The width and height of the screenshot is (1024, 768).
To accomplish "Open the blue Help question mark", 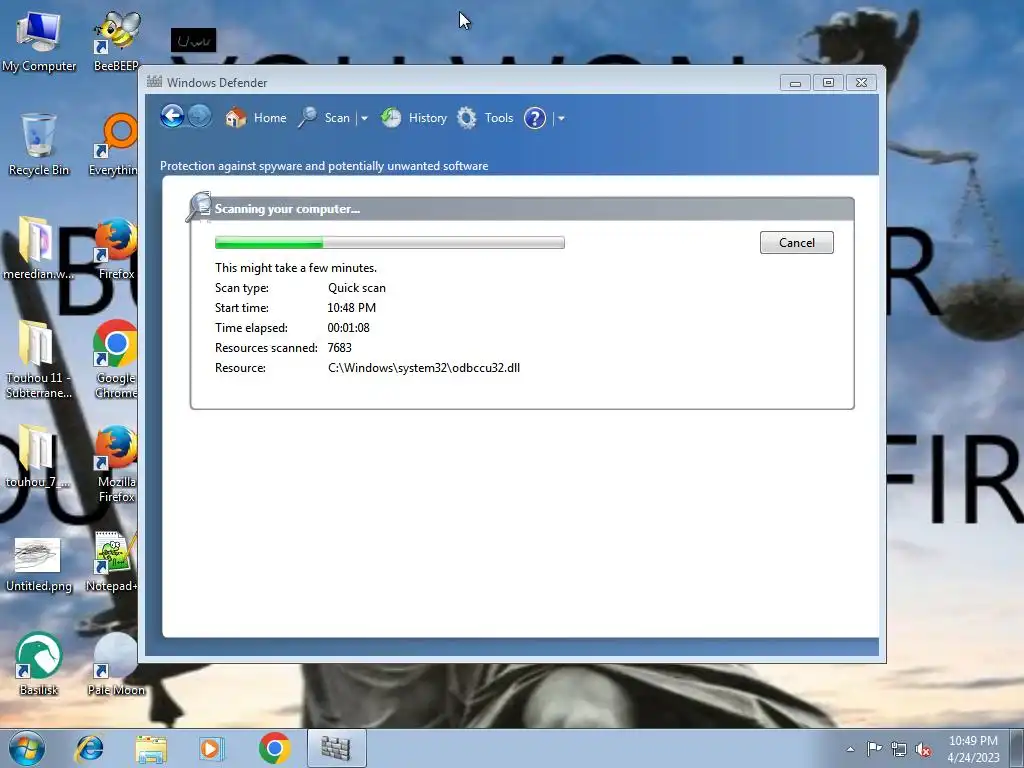I will [x=535, y=118].
